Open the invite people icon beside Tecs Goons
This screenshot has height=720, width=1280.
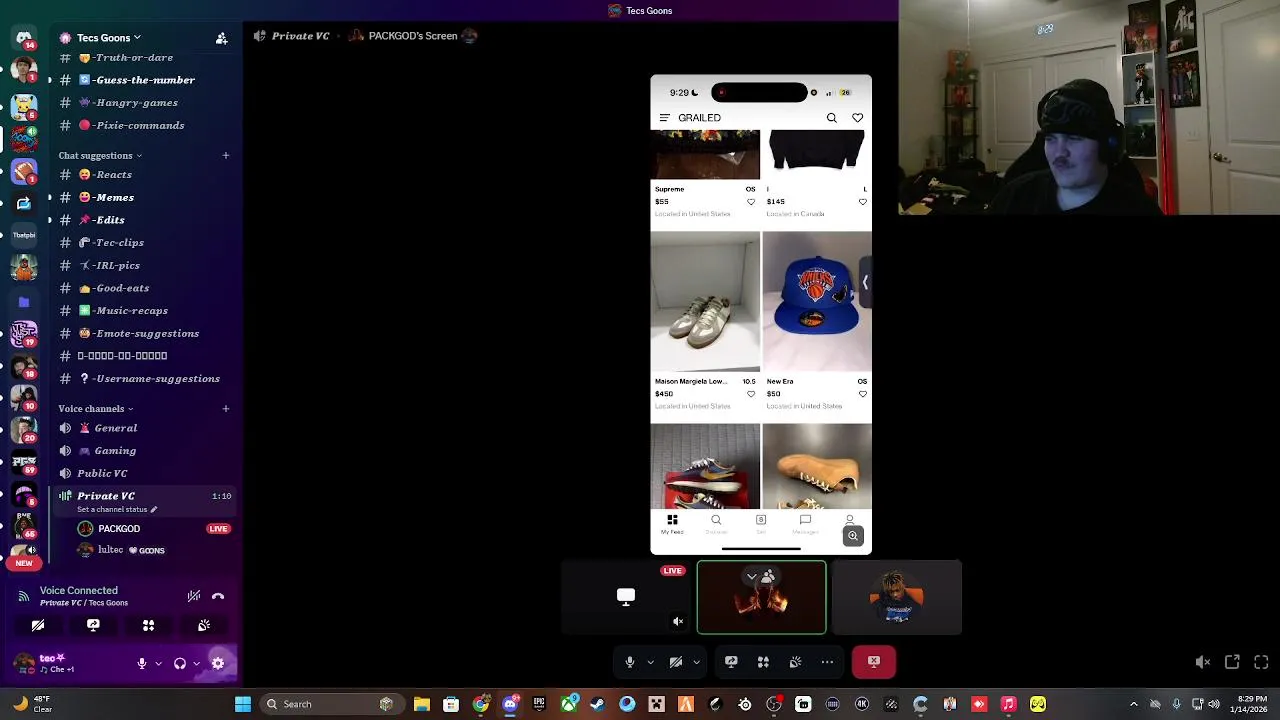click(221, 38)
